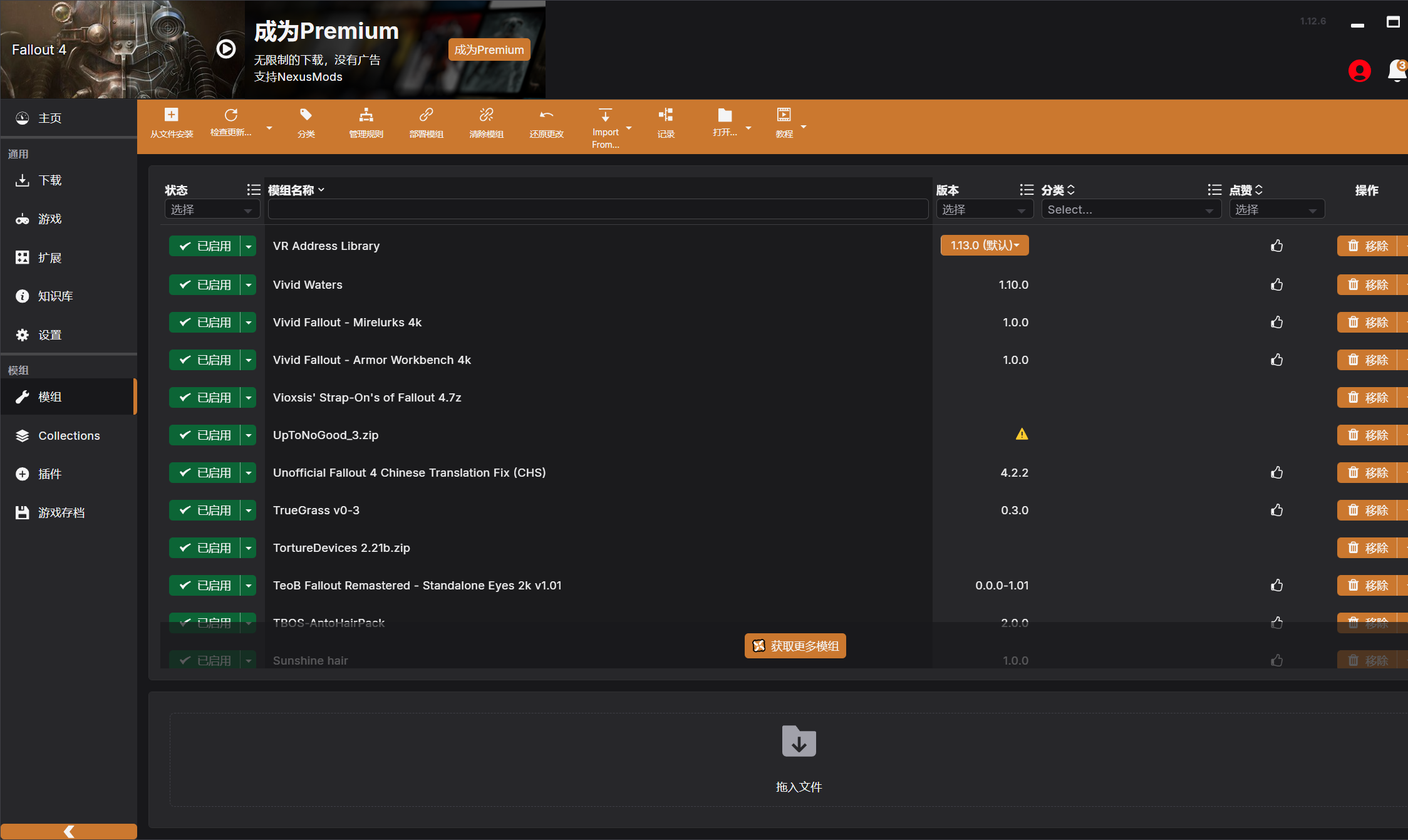Open the 点赞 filter dropdown
1408x840 pixels.
coord(1277,210)
